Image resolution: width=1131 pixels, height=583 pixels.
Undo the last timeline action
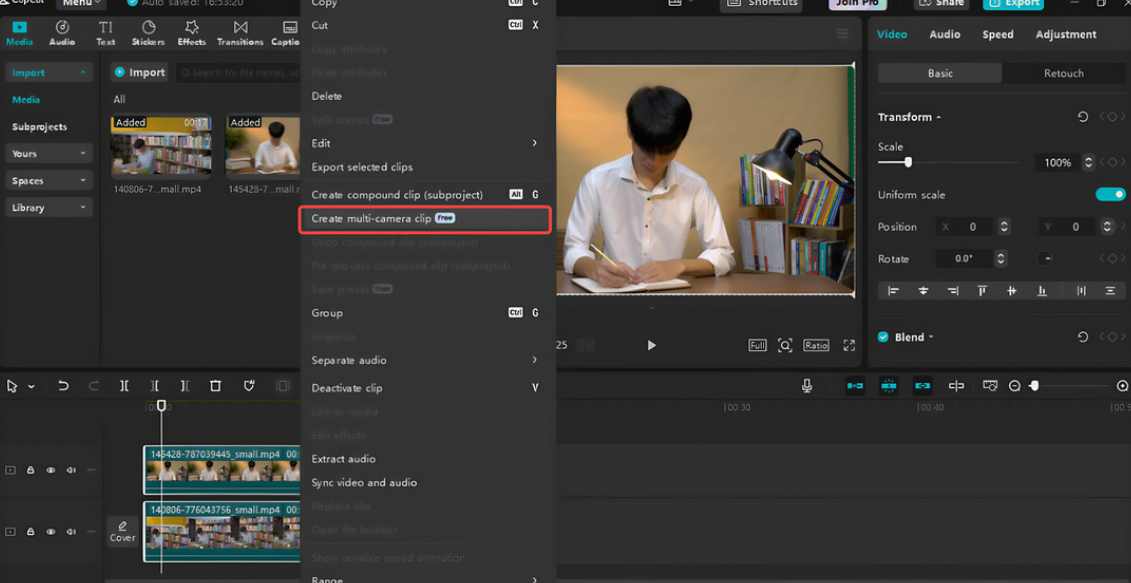pos(63,386)
